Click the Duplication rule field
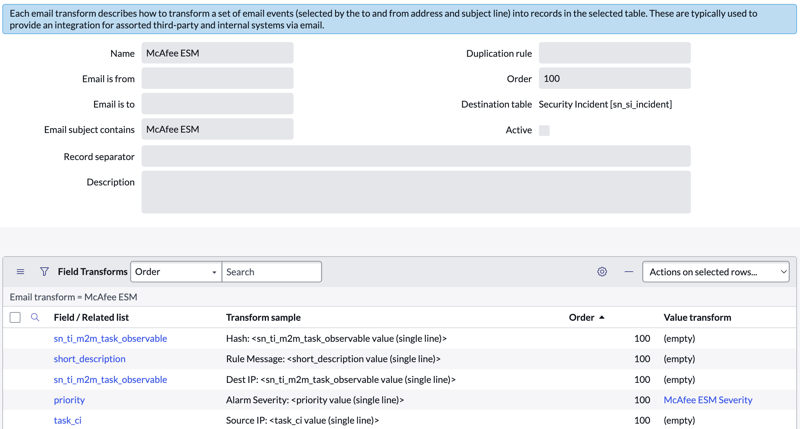The width and height of the screenshot is (800, 429). (615, 53)
